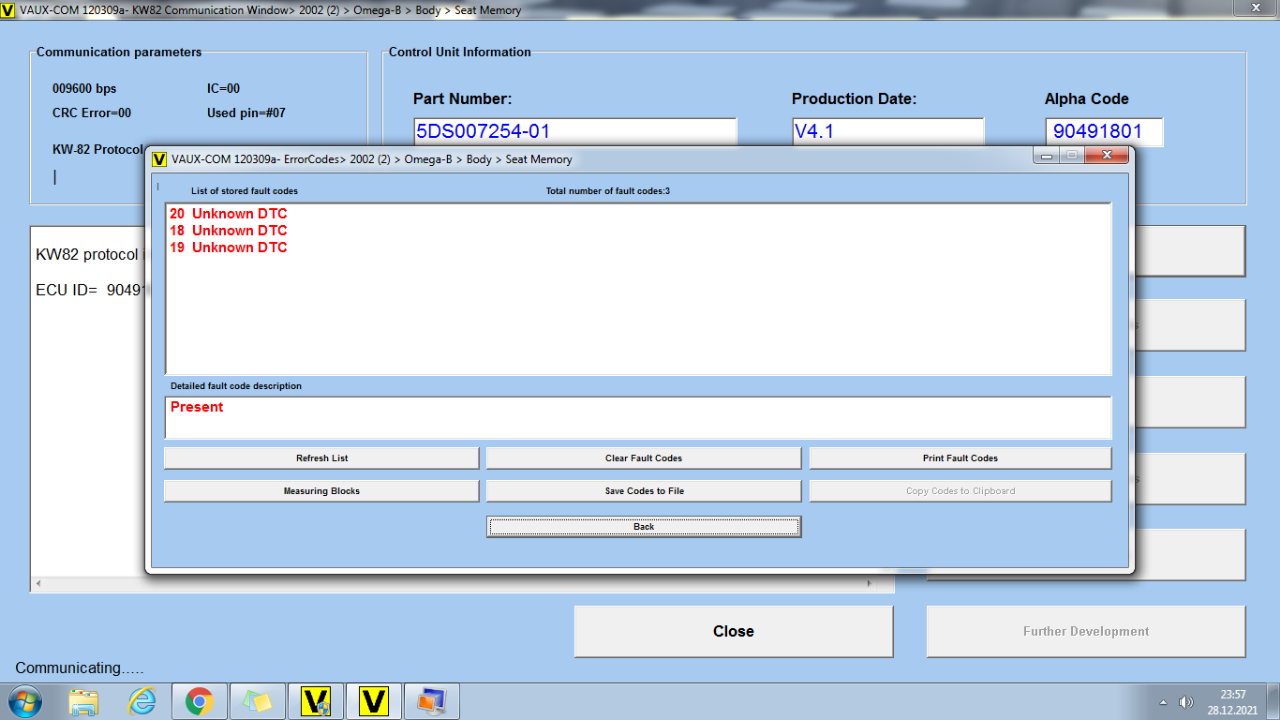Viewport: 1280px width, 720px height.
Task: Select fault code 20 Unknown DTC
Action: point(229,214)
